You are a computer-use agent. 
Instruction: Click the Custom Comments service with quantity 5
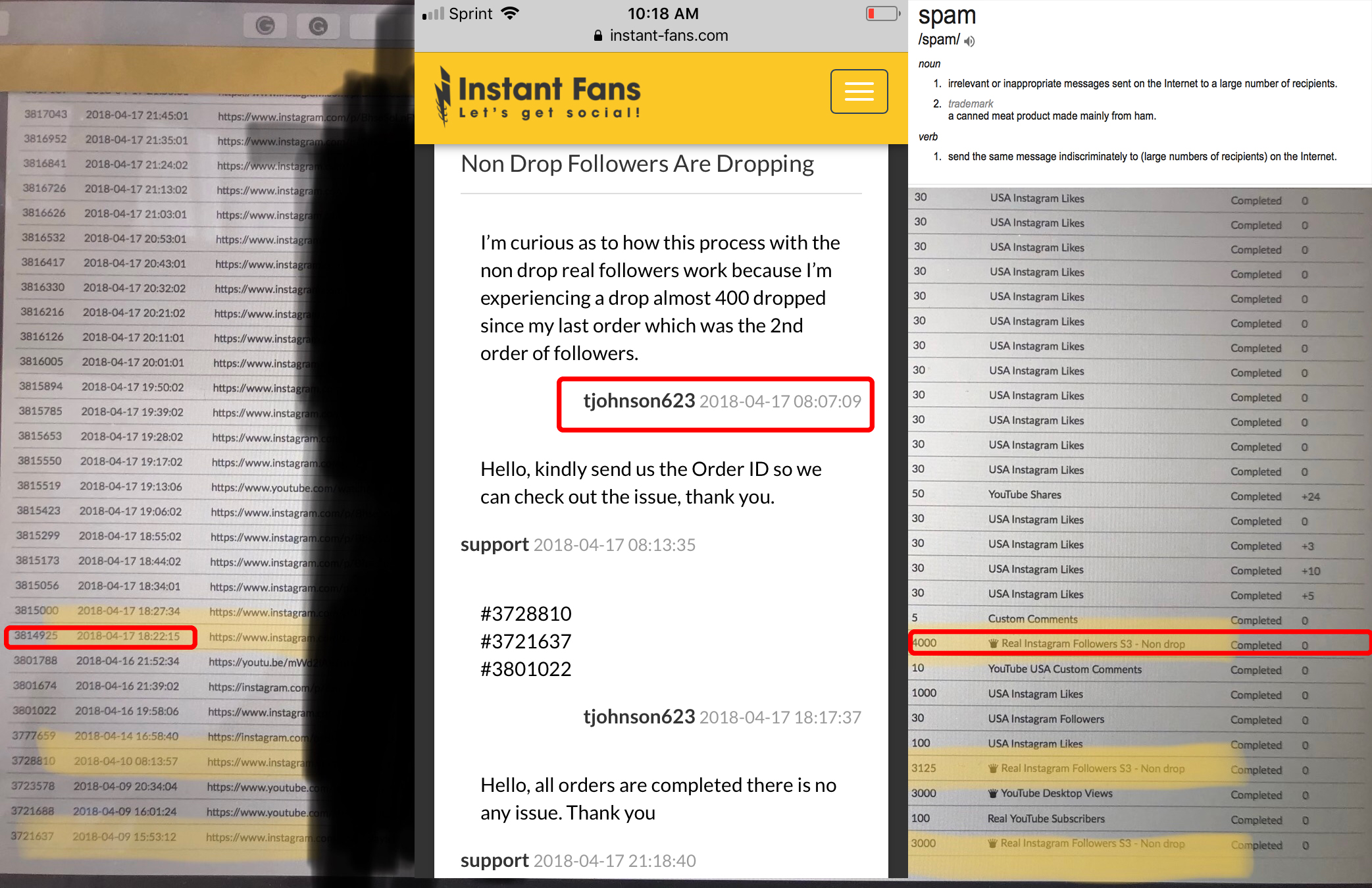[x=1033, y=619]
